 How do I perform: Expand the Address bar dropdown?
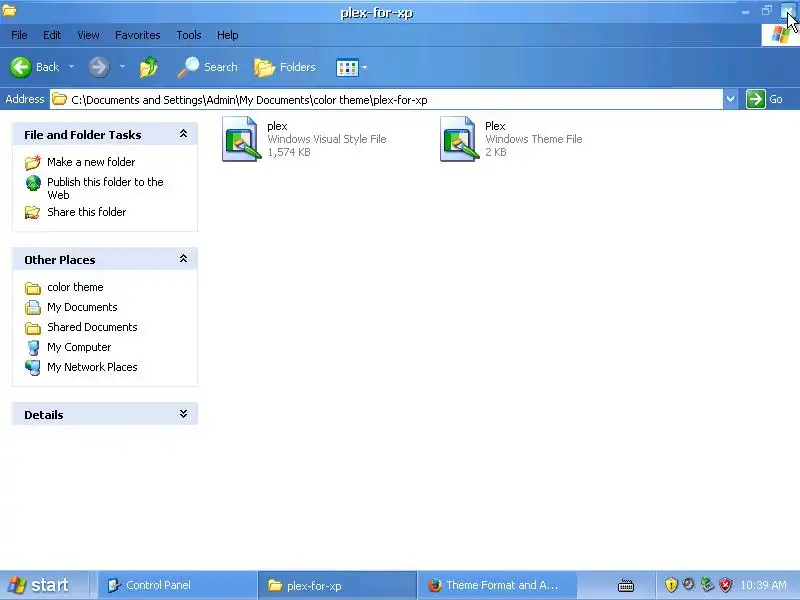(x=730, y=99)
